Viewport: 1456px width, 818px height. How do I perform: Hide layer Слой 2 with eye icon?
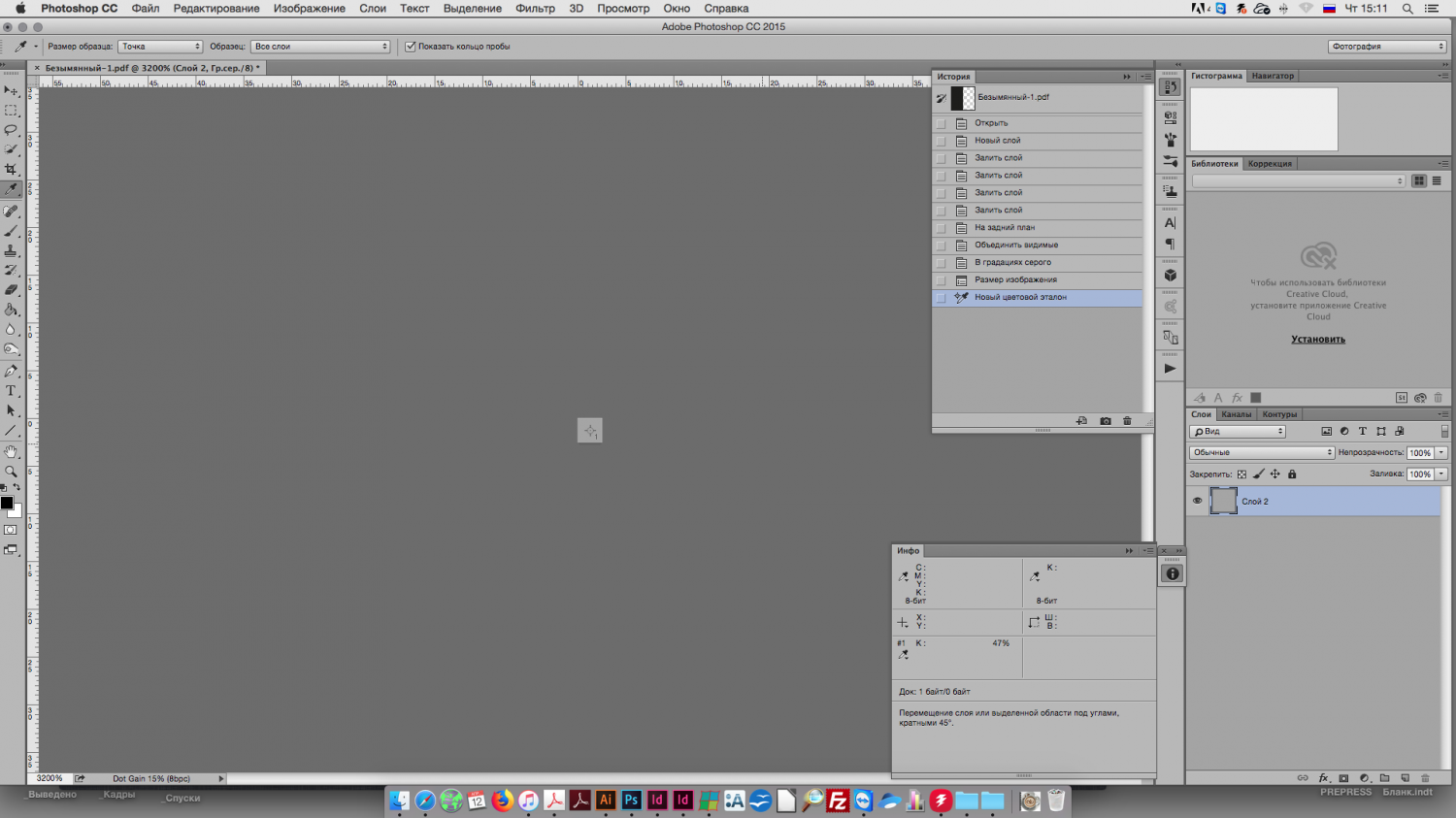tap(1197, 502)
